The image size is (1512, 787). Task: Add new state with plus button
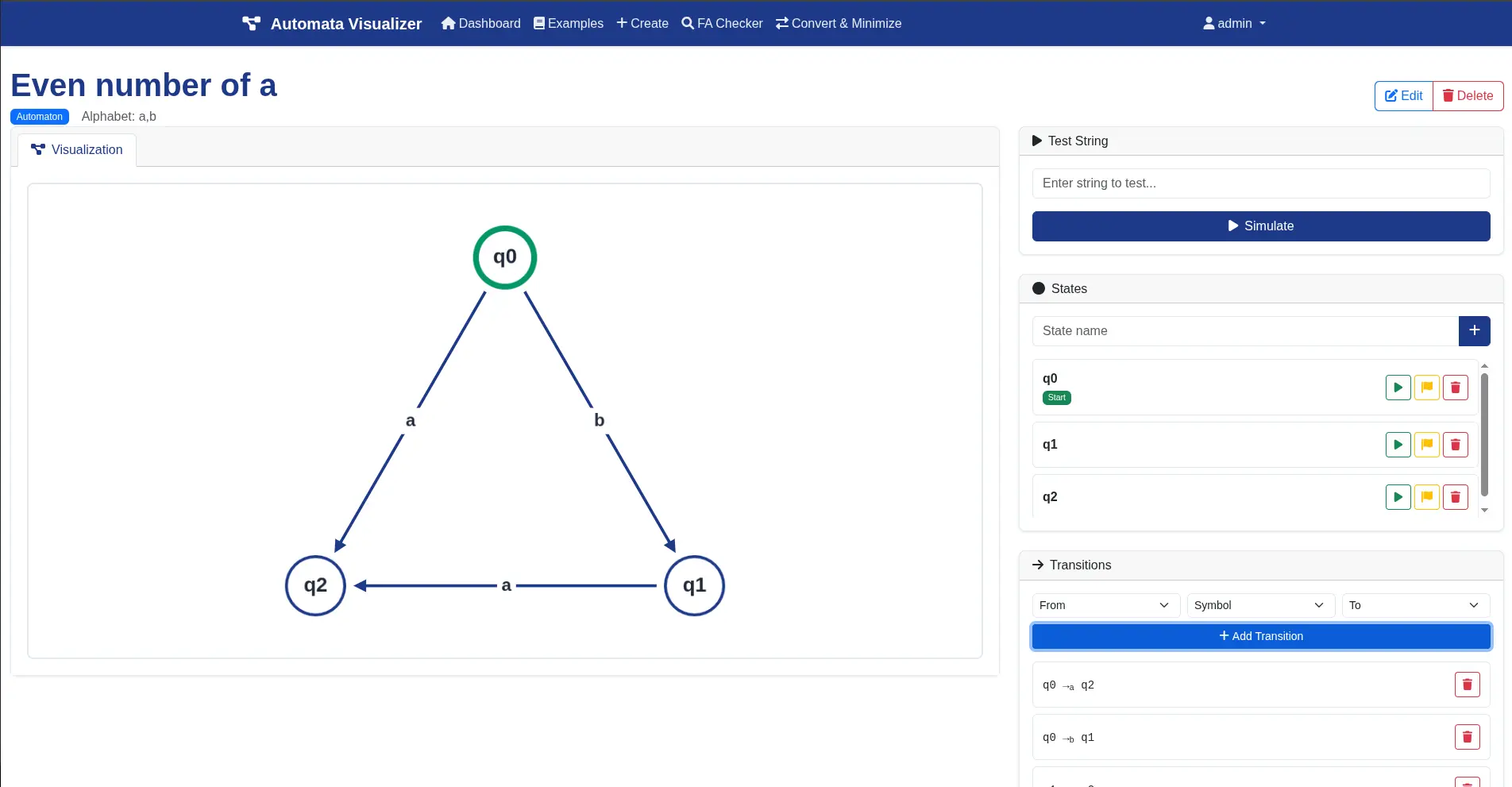pos(1474,330)
